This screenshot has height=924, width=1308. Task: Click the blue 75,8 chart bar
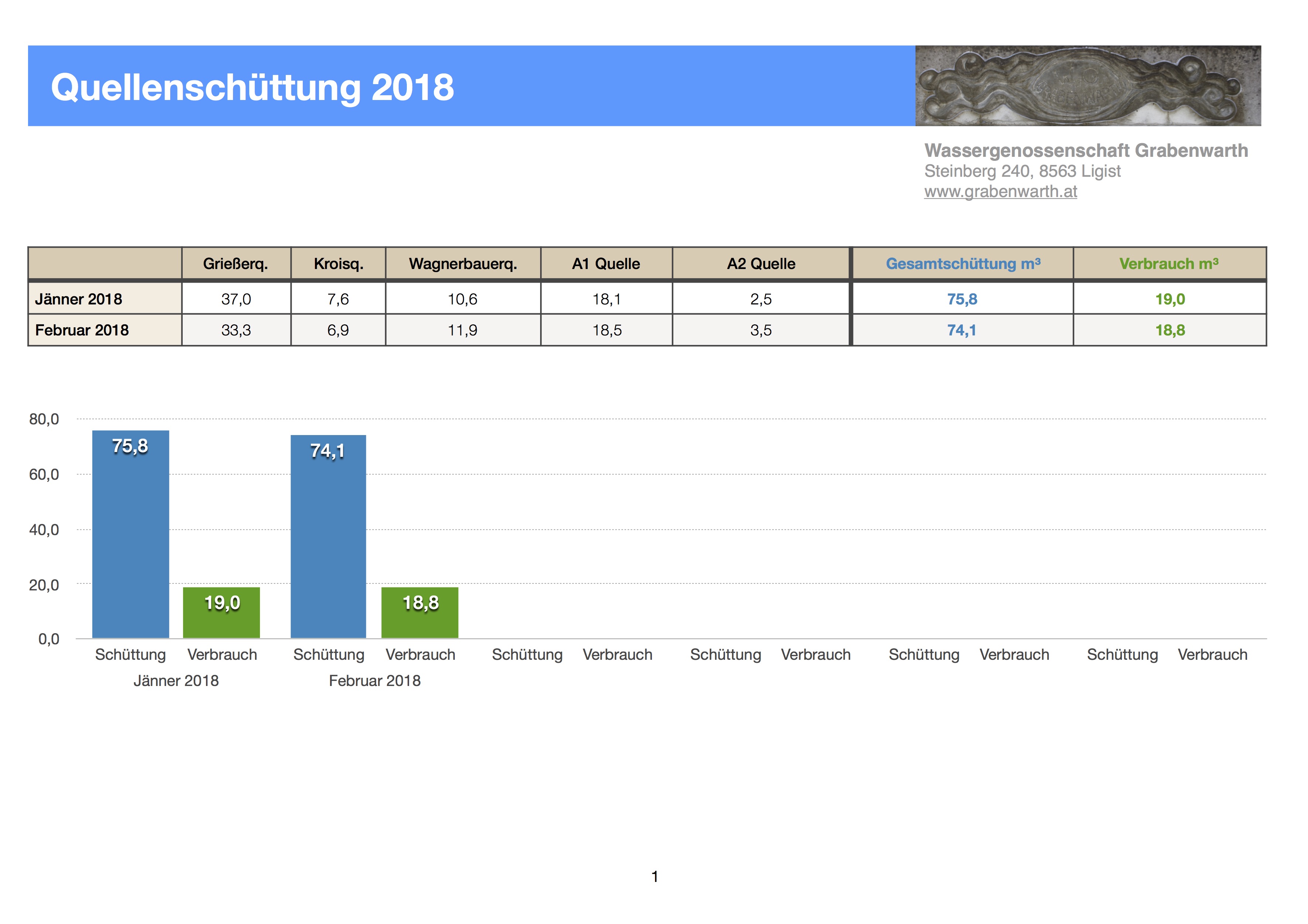point(130,534)
